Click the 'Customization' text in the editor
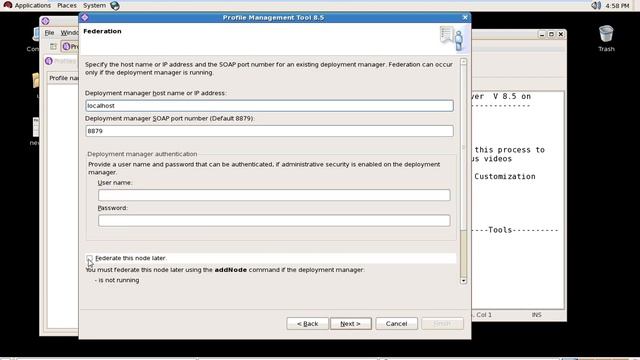The width and height of the screenshot is (640, 360). [x=504, y=176]
